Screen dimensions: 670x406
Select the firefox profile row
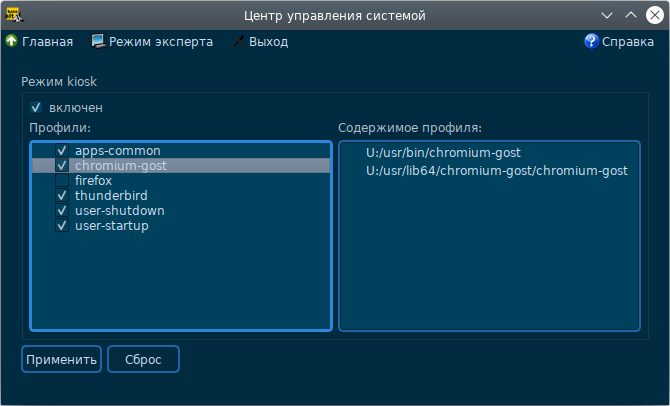(181, 180)
